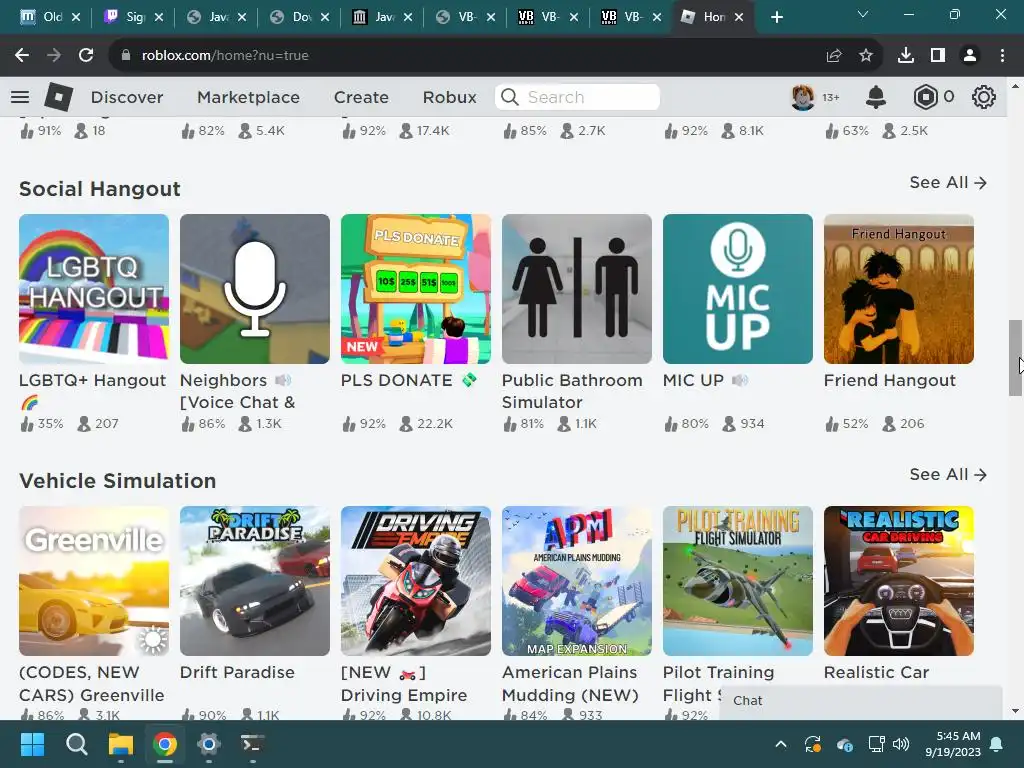The width and height of the screenshot is (1024, 768).
Task: Share this page icon in address bar
Action: (834, 56)
